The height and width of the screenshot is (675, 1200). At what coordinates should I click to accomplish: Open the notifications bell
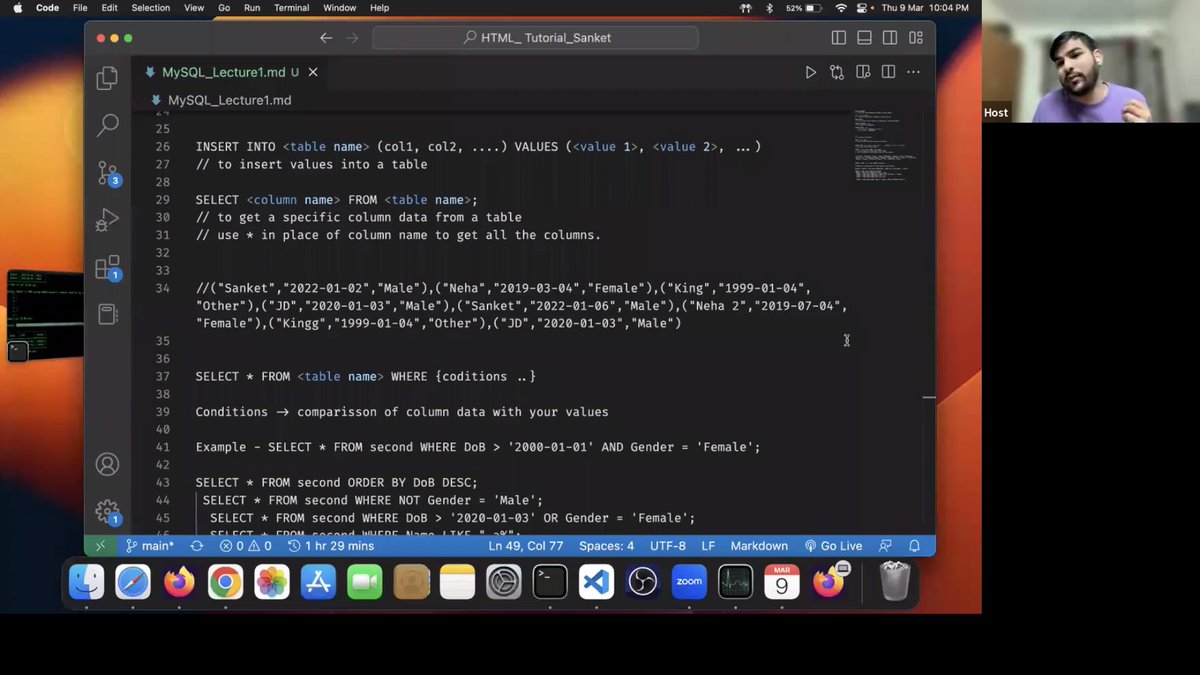(x=914, y=545)
